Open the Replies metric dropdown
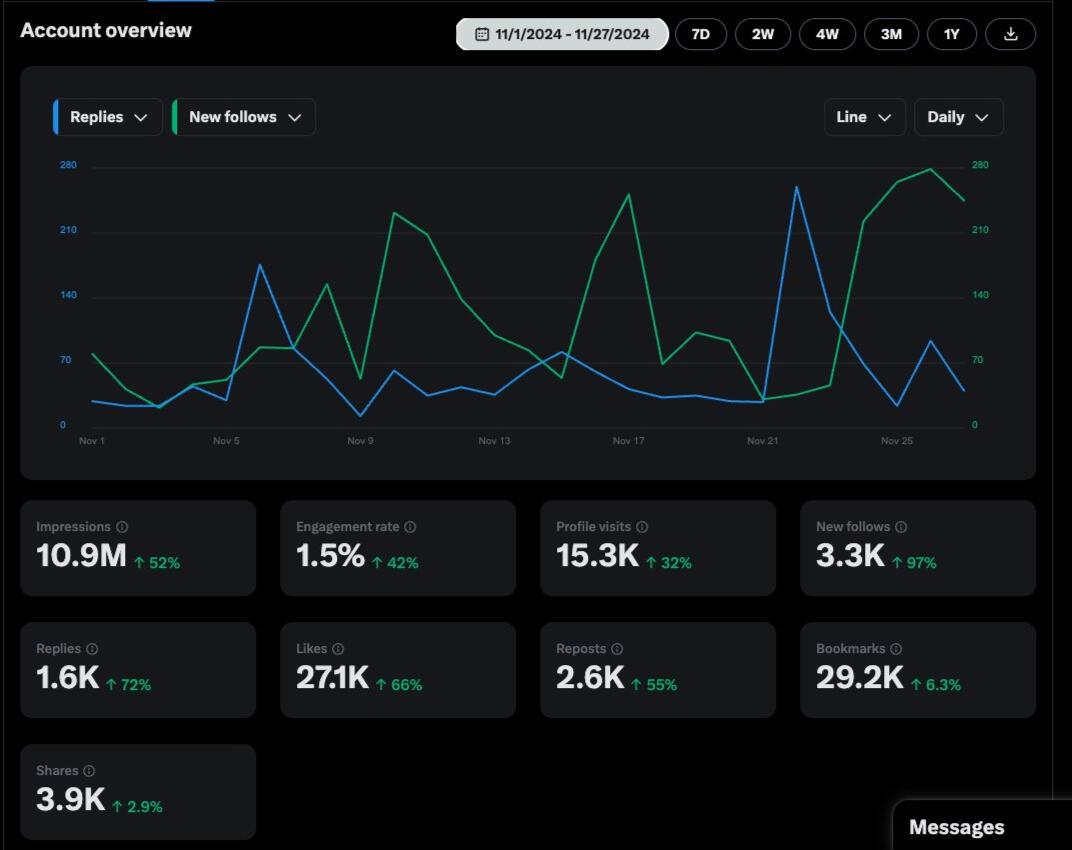This screenshot has width=1072, height=850. (x=108, y=117)
